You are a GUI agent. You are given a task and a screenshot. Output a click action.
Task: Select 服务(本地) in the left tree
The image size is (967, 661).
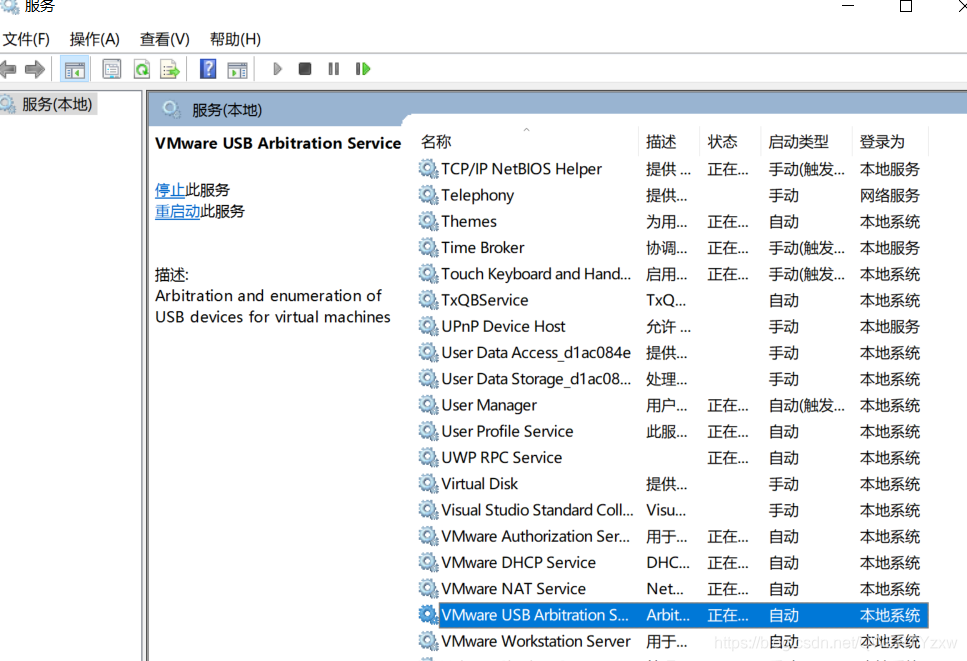point(57,104)
